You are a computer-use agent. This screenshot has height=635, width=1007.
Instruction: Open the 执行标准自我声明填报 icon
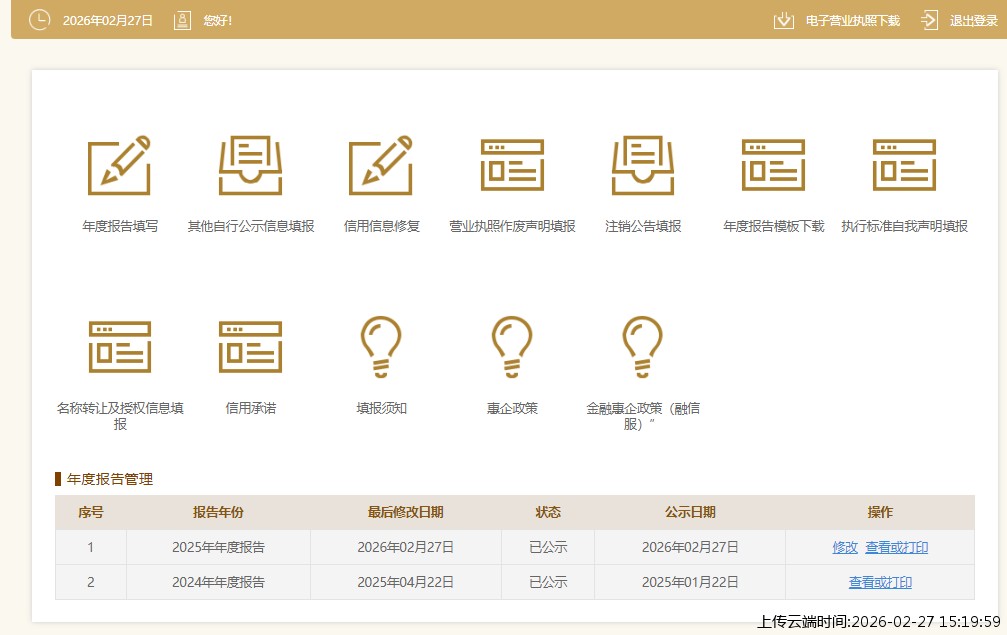click(x=904, y=166)
